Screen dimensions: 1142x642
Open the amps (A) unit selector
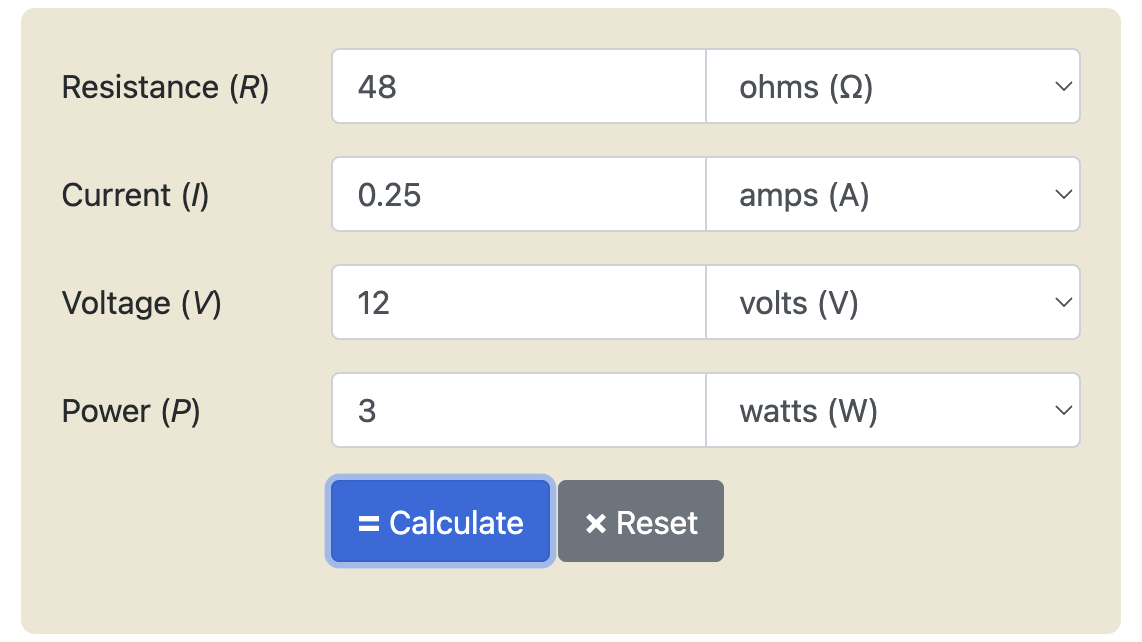(893, 195)
